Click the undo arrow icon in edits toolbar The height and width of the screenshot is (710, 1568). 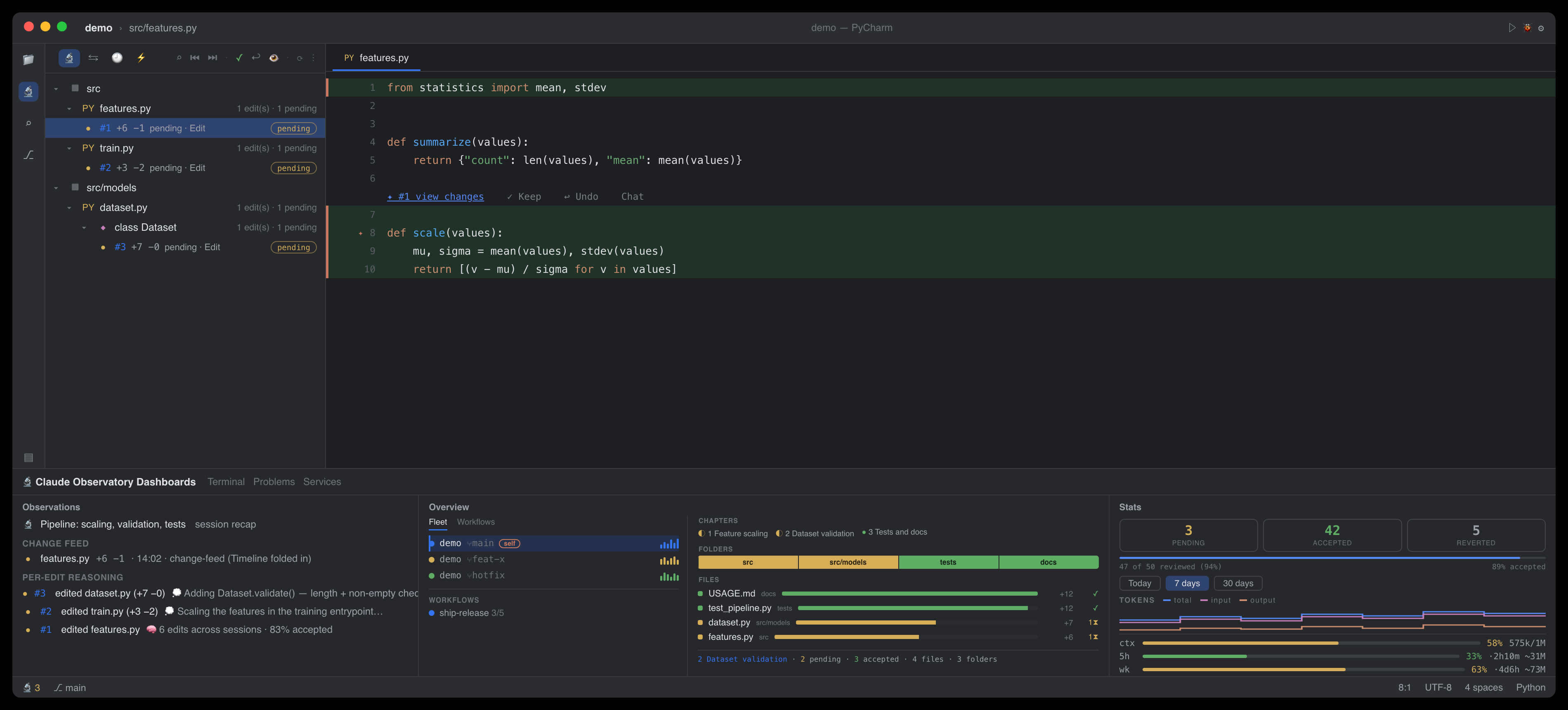click(x=256, y=58)
